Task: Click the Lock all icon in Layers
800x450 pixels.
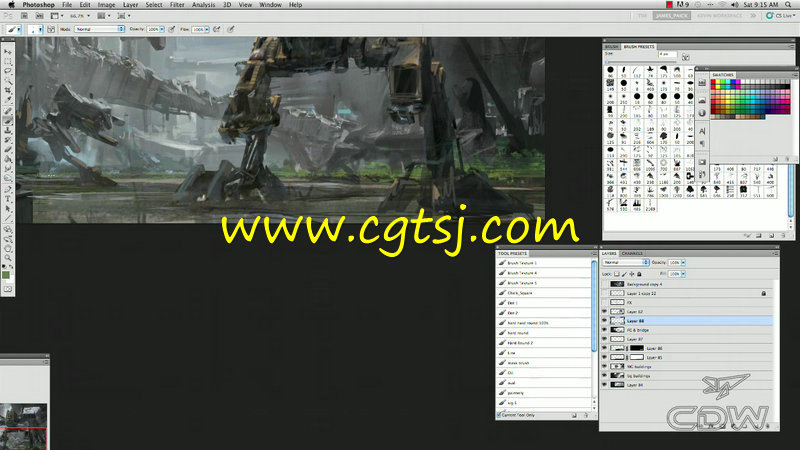Action: (x=639, y=274)
